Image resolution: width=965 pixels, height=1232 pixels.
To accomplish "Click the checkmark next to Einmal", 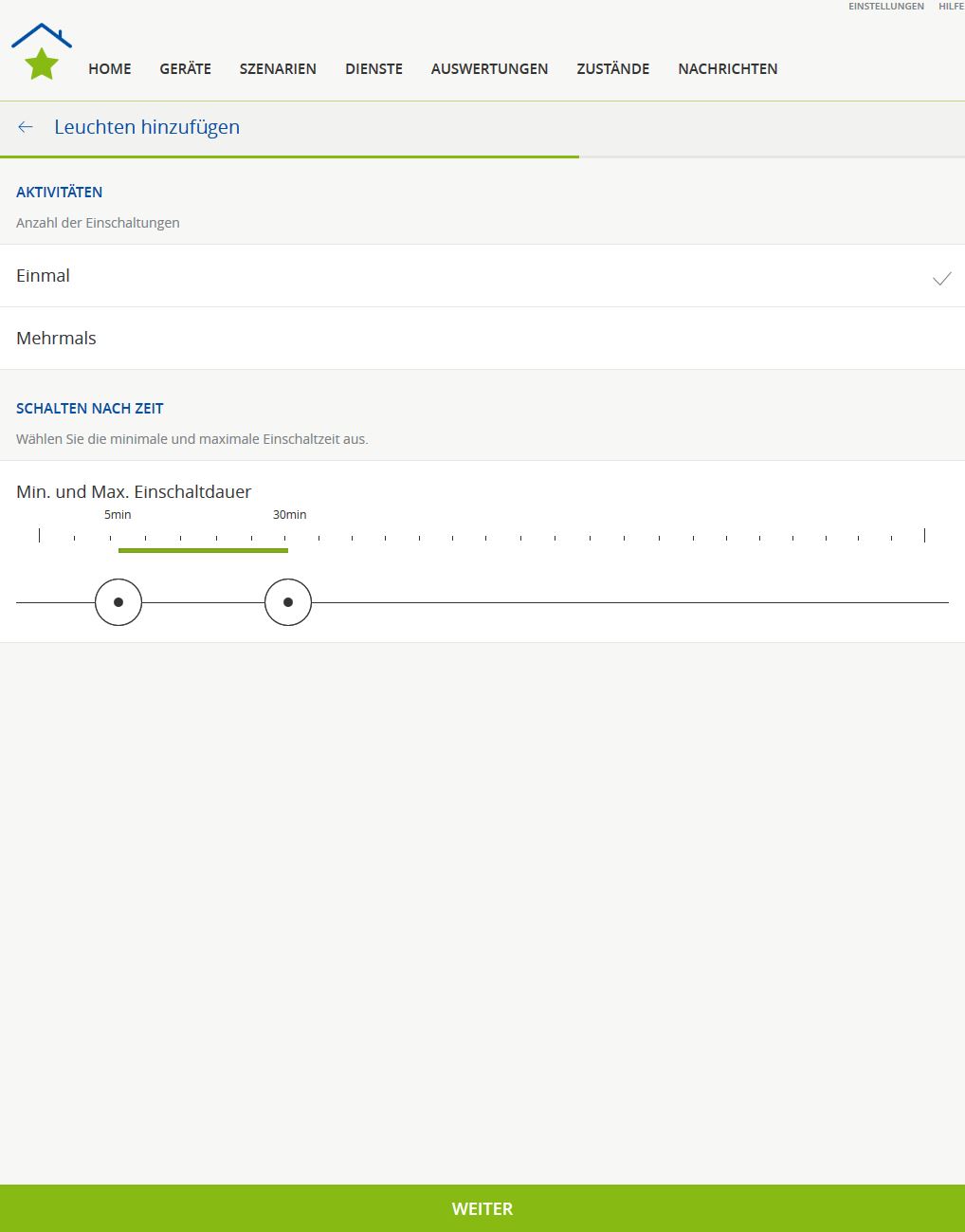I will point(941,278).
